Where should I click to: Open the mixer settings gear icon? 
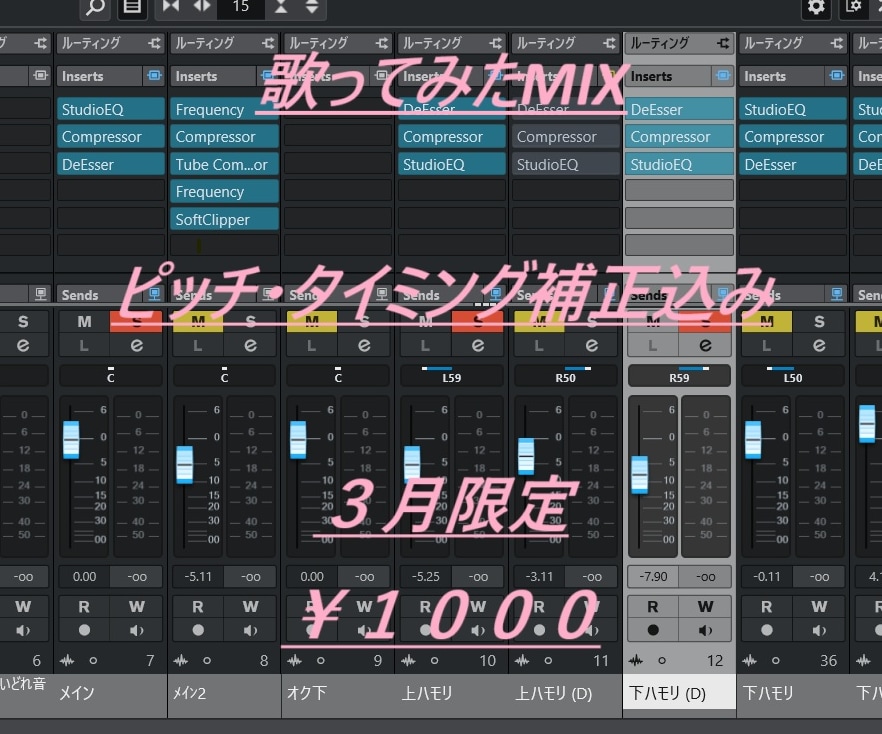coord(816,7)
